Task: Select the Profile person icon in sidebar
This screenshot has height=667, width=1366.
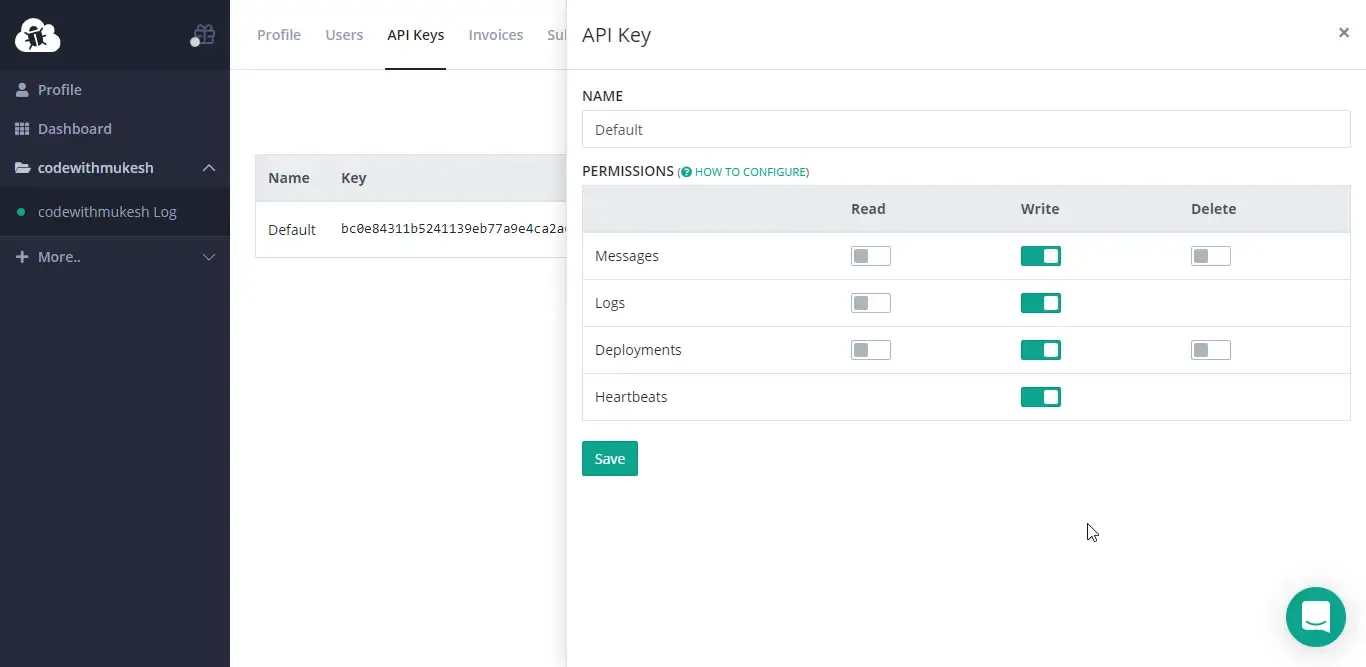Action: [21, 89]
